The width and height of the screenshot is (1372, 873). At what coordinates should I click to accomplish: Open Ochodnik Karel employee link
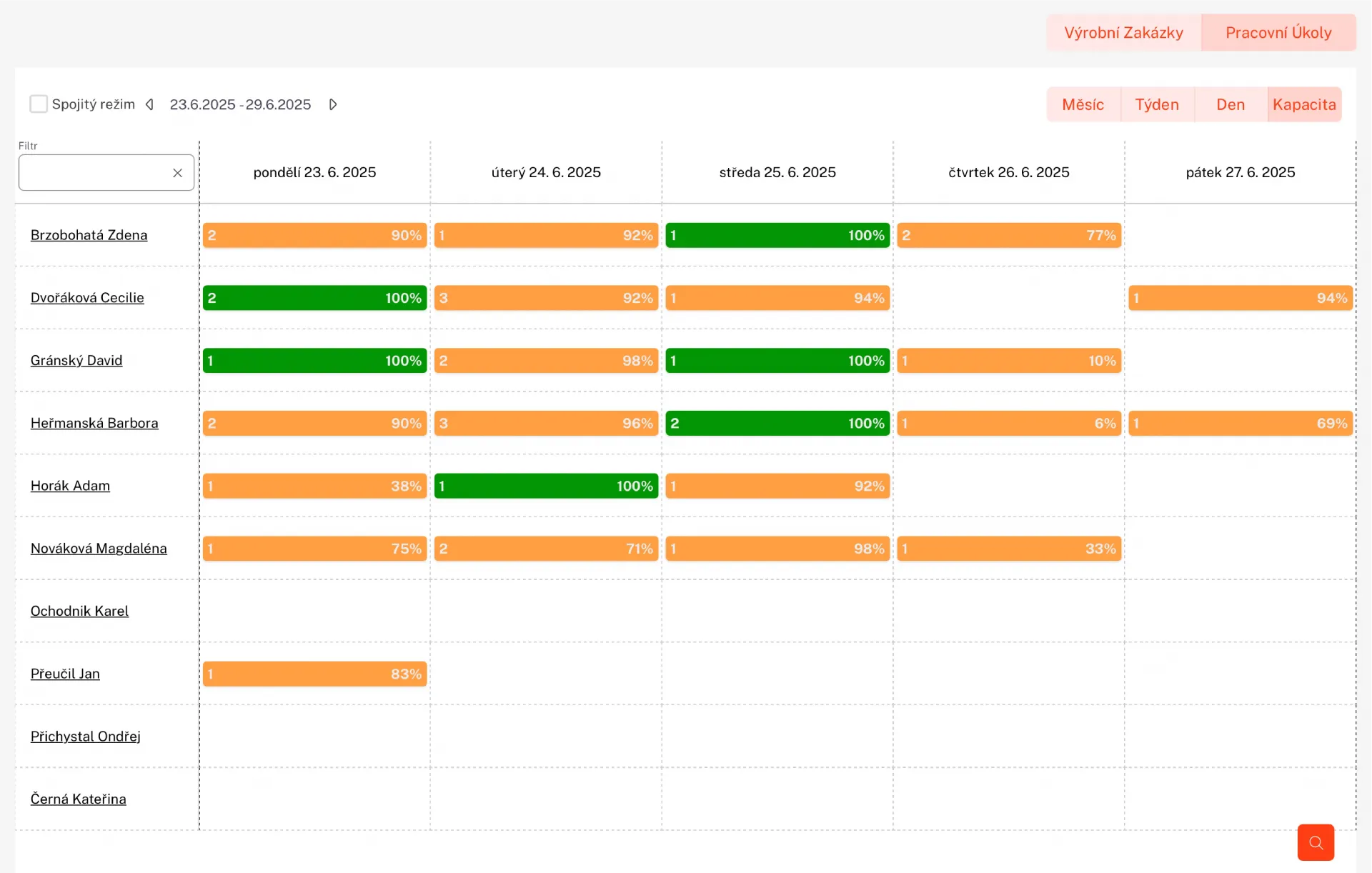[79, 611]
